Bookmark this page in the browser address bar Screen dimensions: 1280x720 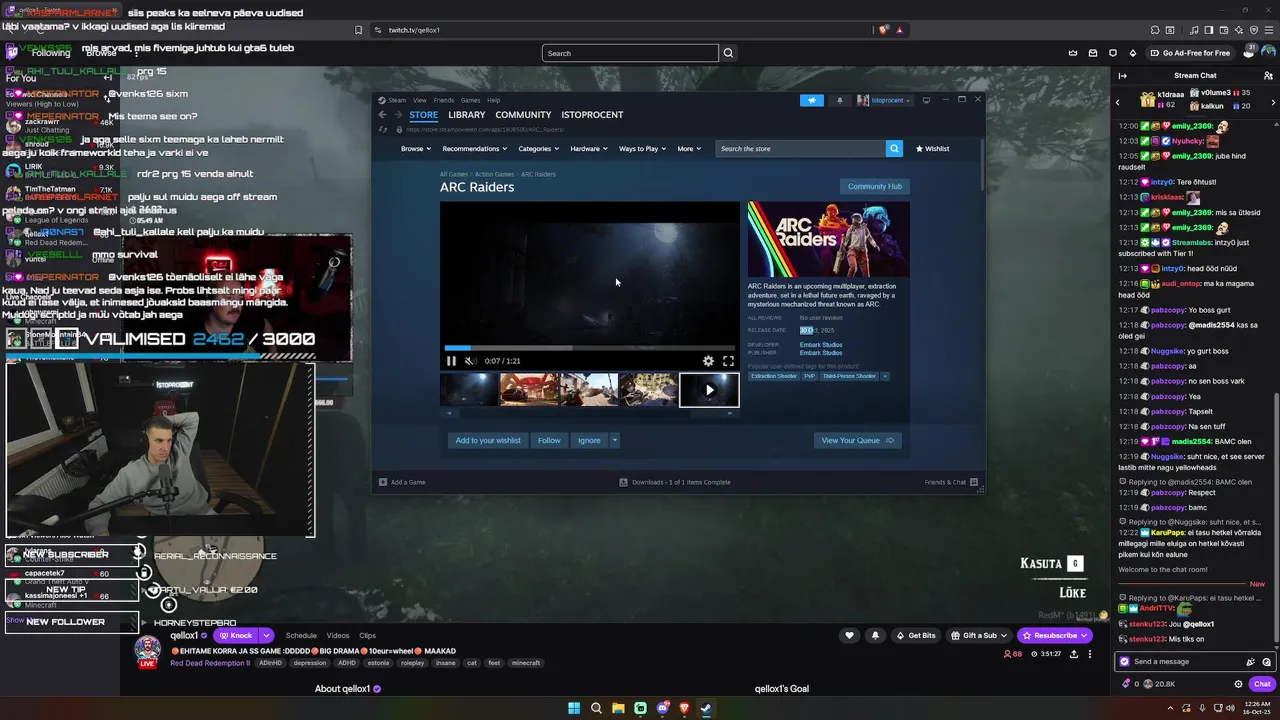[358, 30]
